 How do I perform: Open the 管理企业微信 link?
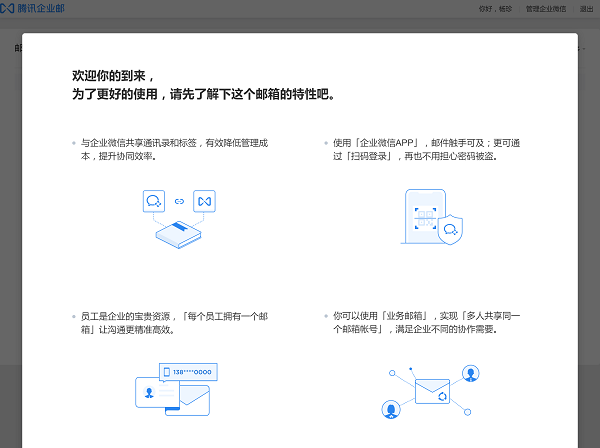click(546, 9)
